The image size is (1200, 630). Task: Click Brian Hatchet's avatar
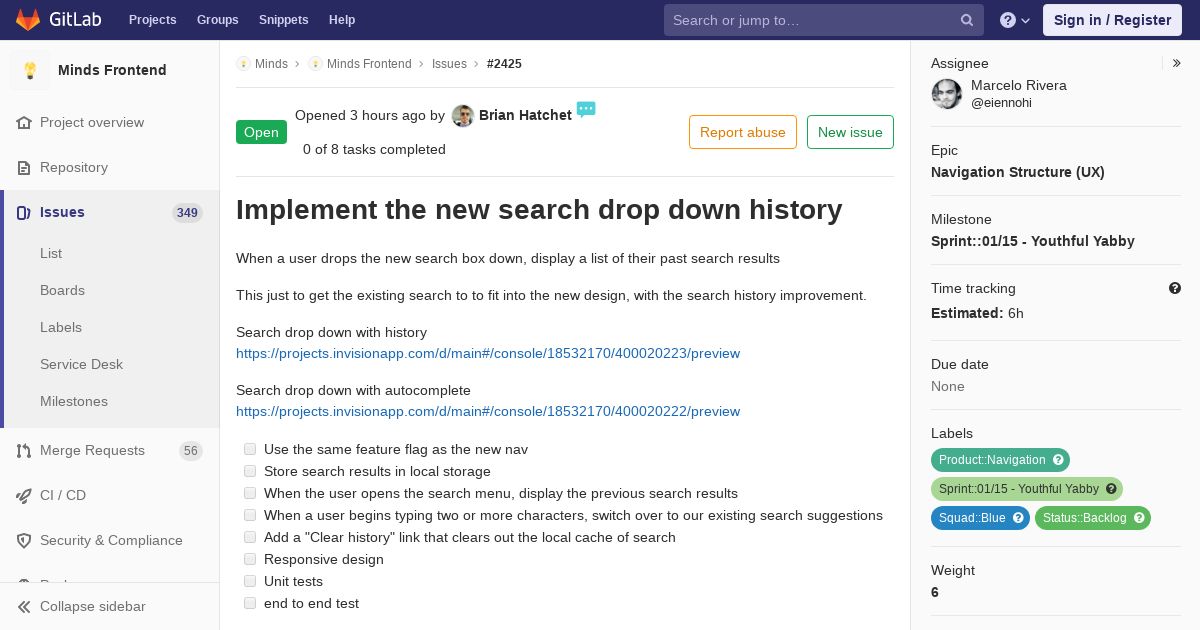(462, 116)
